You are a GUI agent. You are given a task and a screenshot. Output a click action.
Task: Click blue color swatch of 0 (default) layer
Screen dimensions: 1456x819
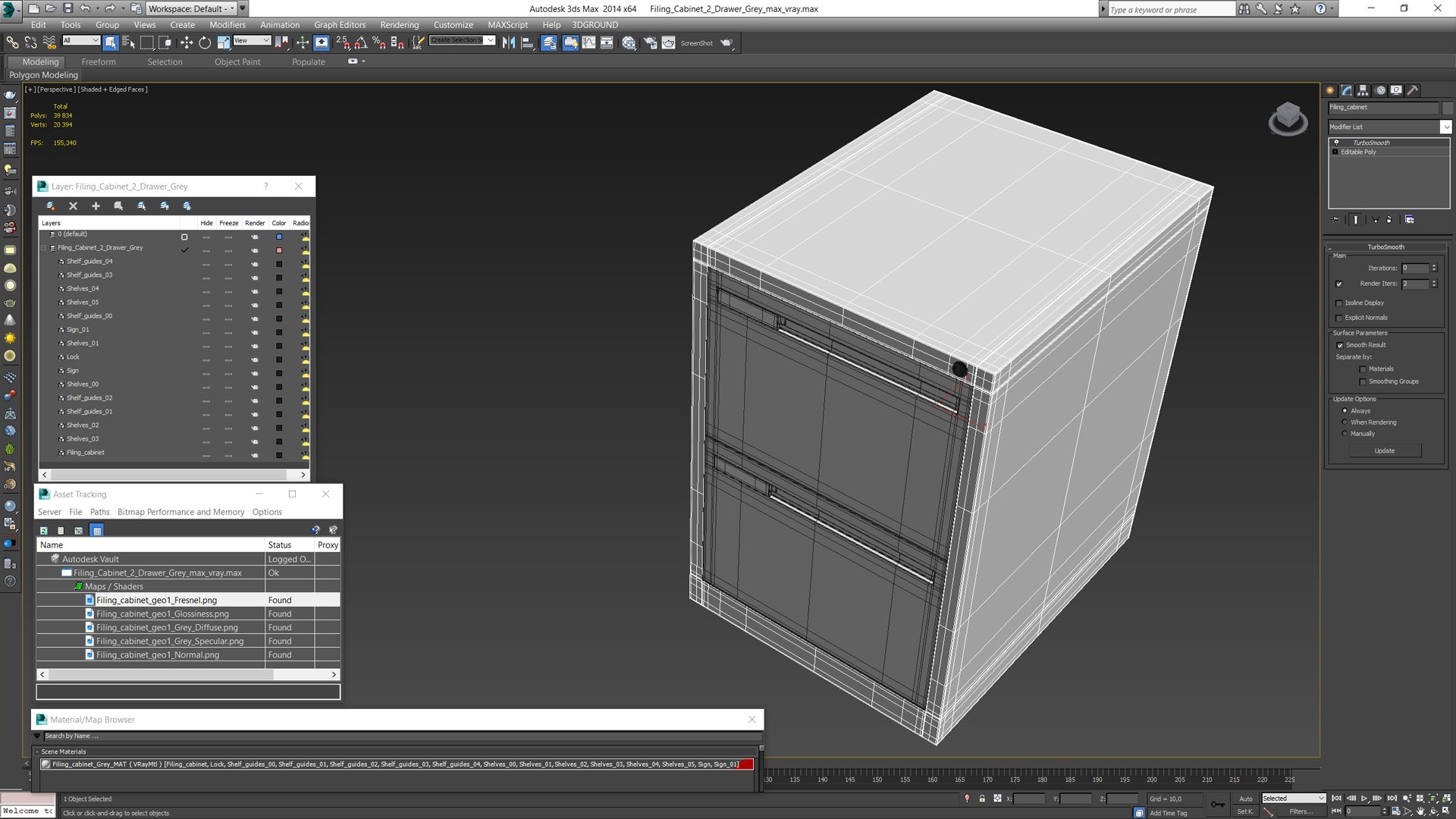click(x=279, y=237)
